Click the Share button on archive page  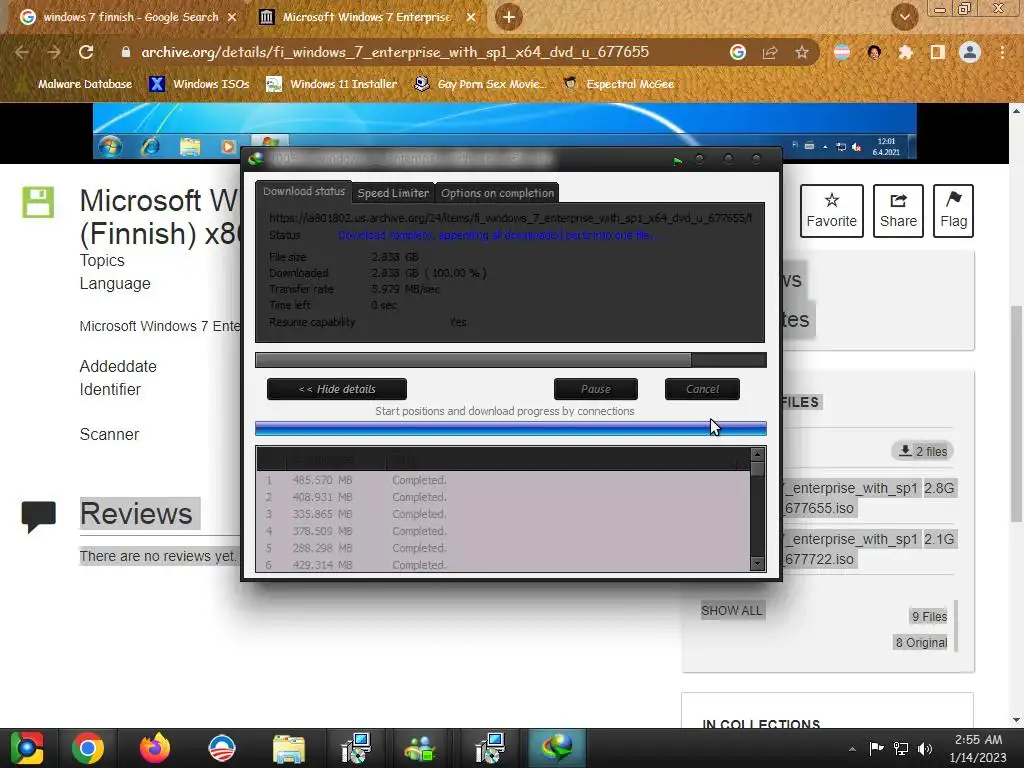coord(898,211)
